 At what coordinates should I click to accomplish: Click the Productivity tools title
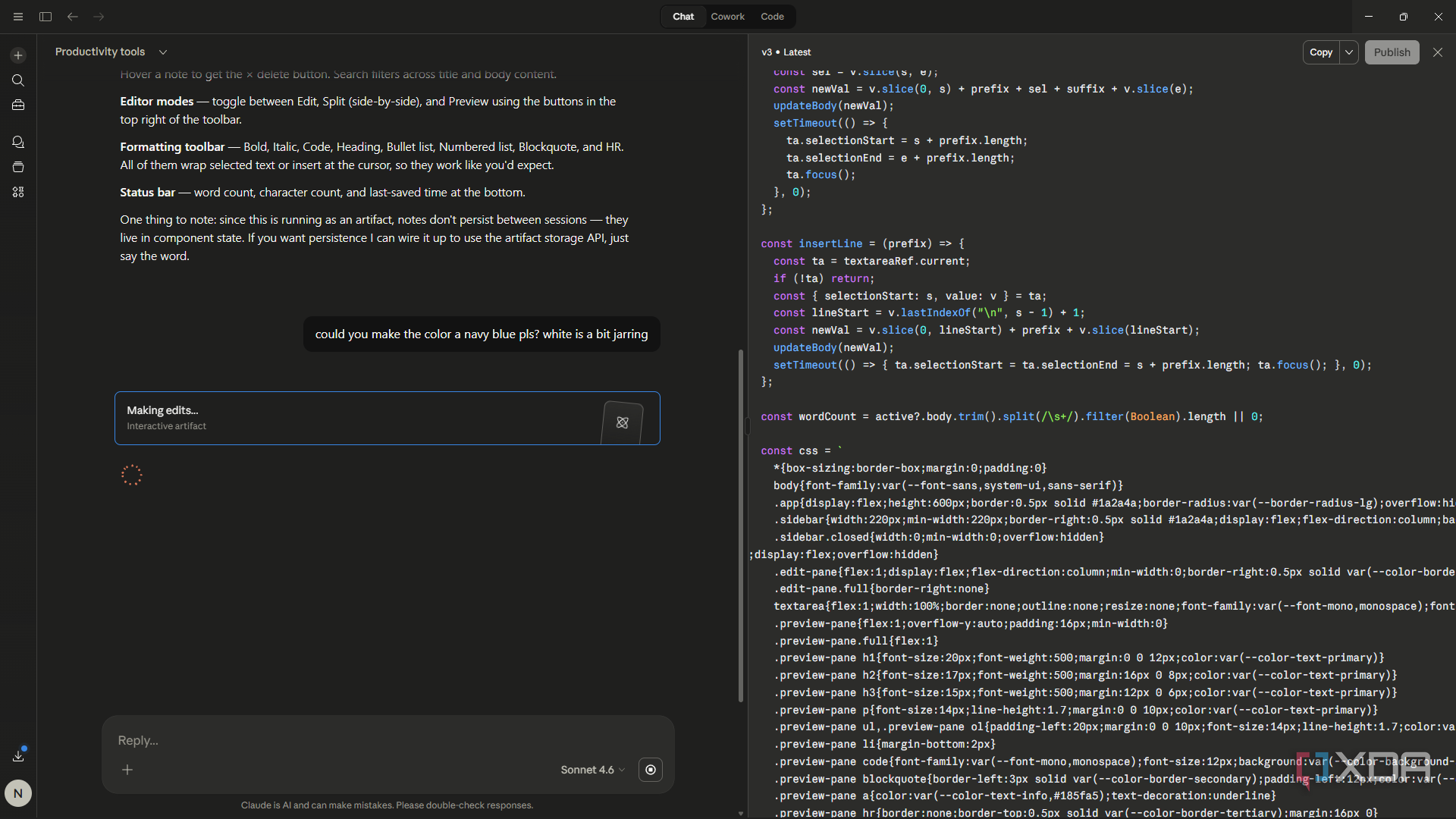tap(100, 52)
